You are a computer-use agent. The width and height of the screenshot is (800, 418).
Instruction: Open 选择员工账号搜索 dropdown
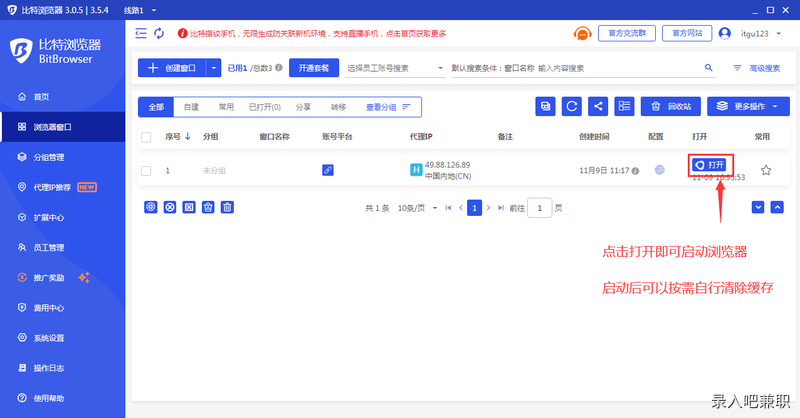pos(395,68)
